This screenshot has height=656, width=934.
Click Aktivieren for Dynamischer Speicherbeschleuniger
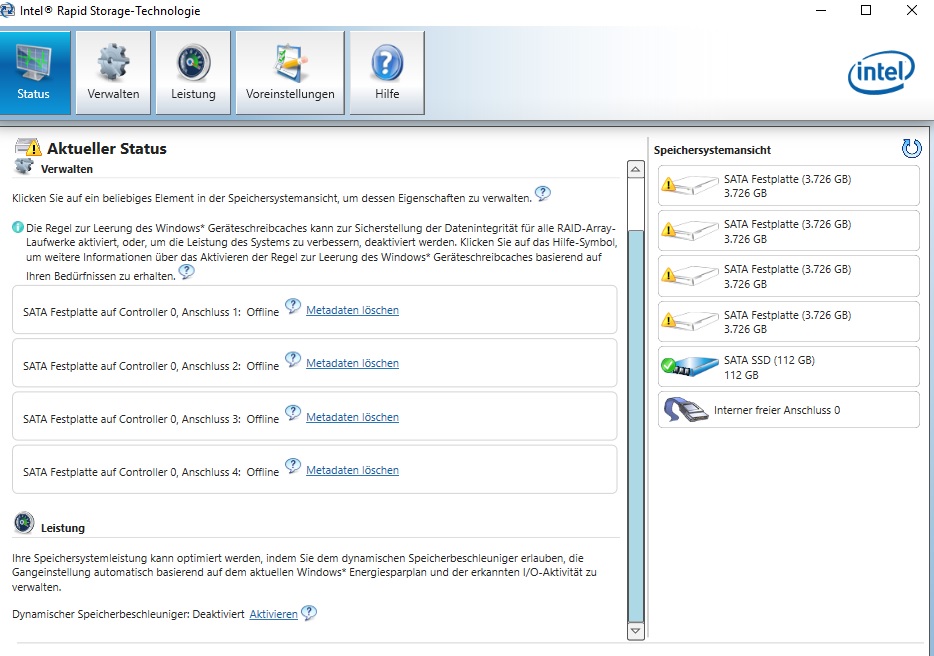[273, 614]
